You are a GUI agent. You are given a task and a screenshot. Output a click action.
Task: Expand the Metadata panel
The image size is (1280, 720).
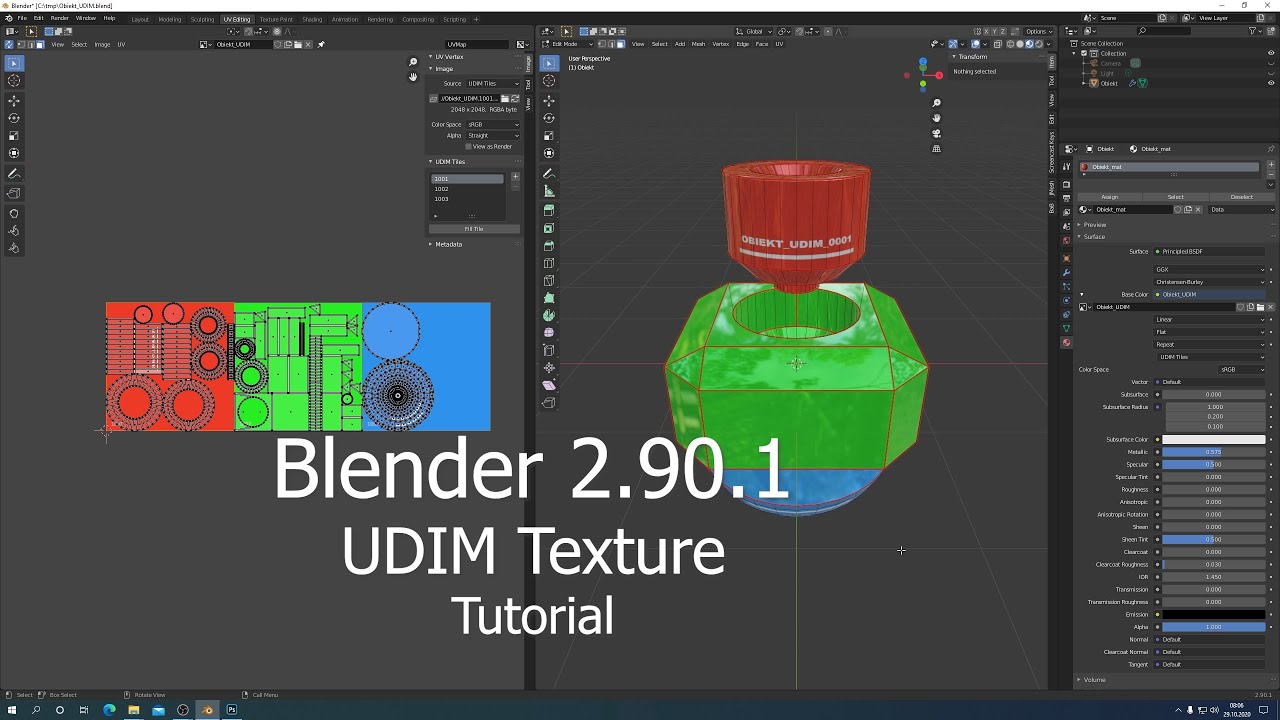point(447,245)
